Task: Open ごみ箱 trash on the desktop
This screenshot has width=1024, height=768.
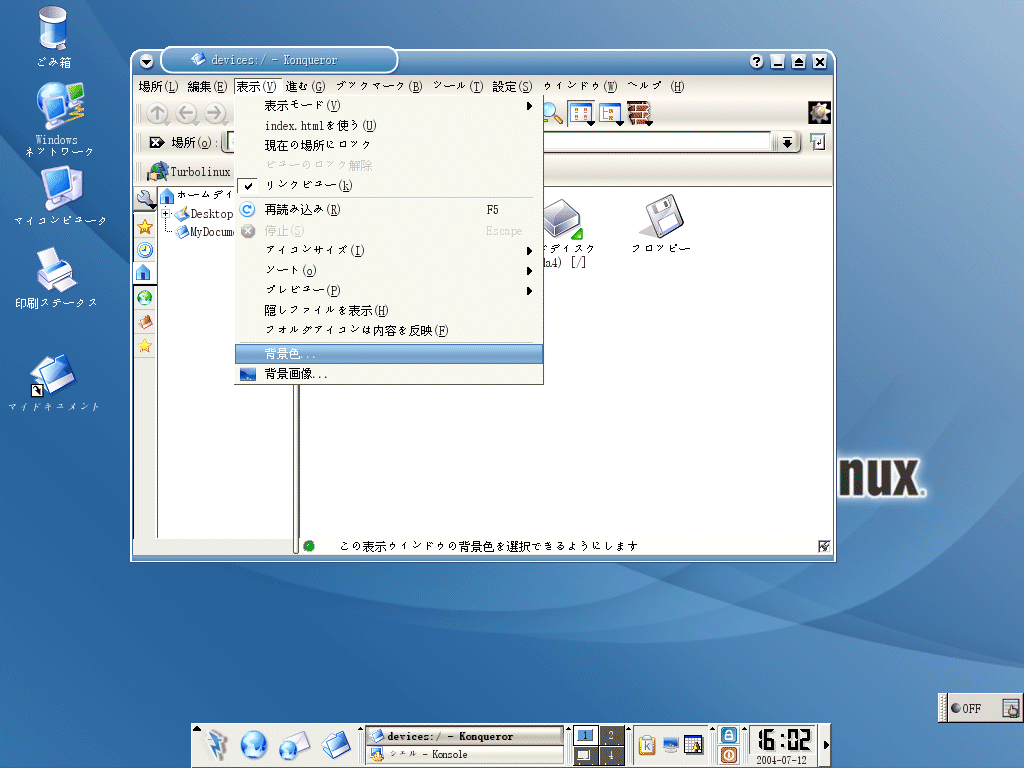Action: [x=54, y=37]
